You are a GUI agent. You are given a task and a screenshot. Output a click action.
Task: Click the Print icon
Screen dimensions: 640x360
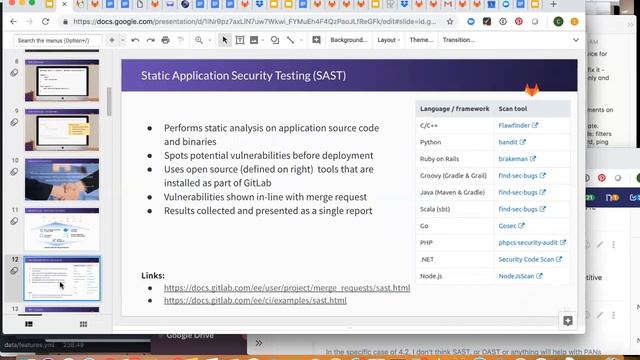coord(165,40)
